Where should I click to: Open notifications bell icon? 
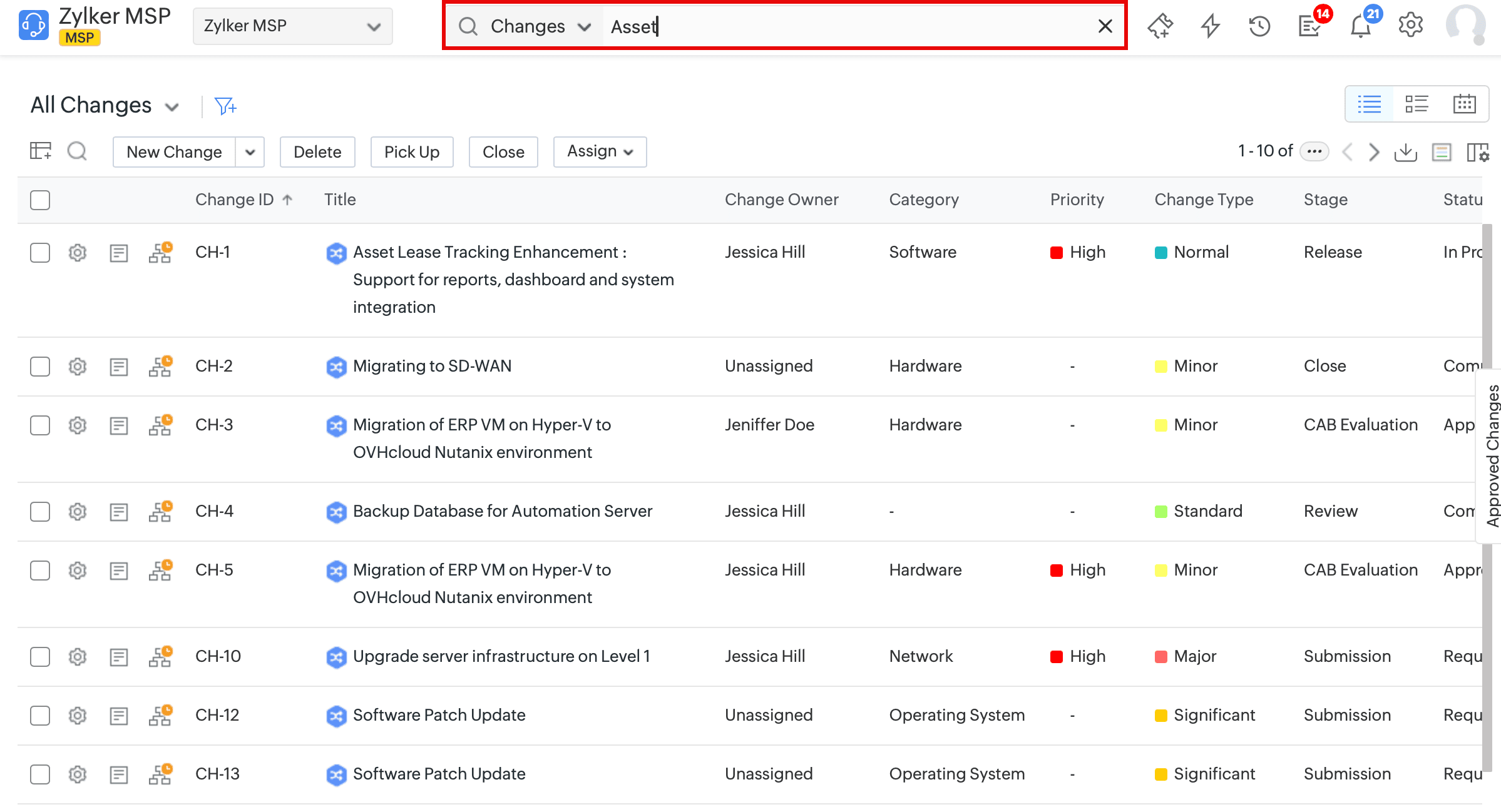1360,26
